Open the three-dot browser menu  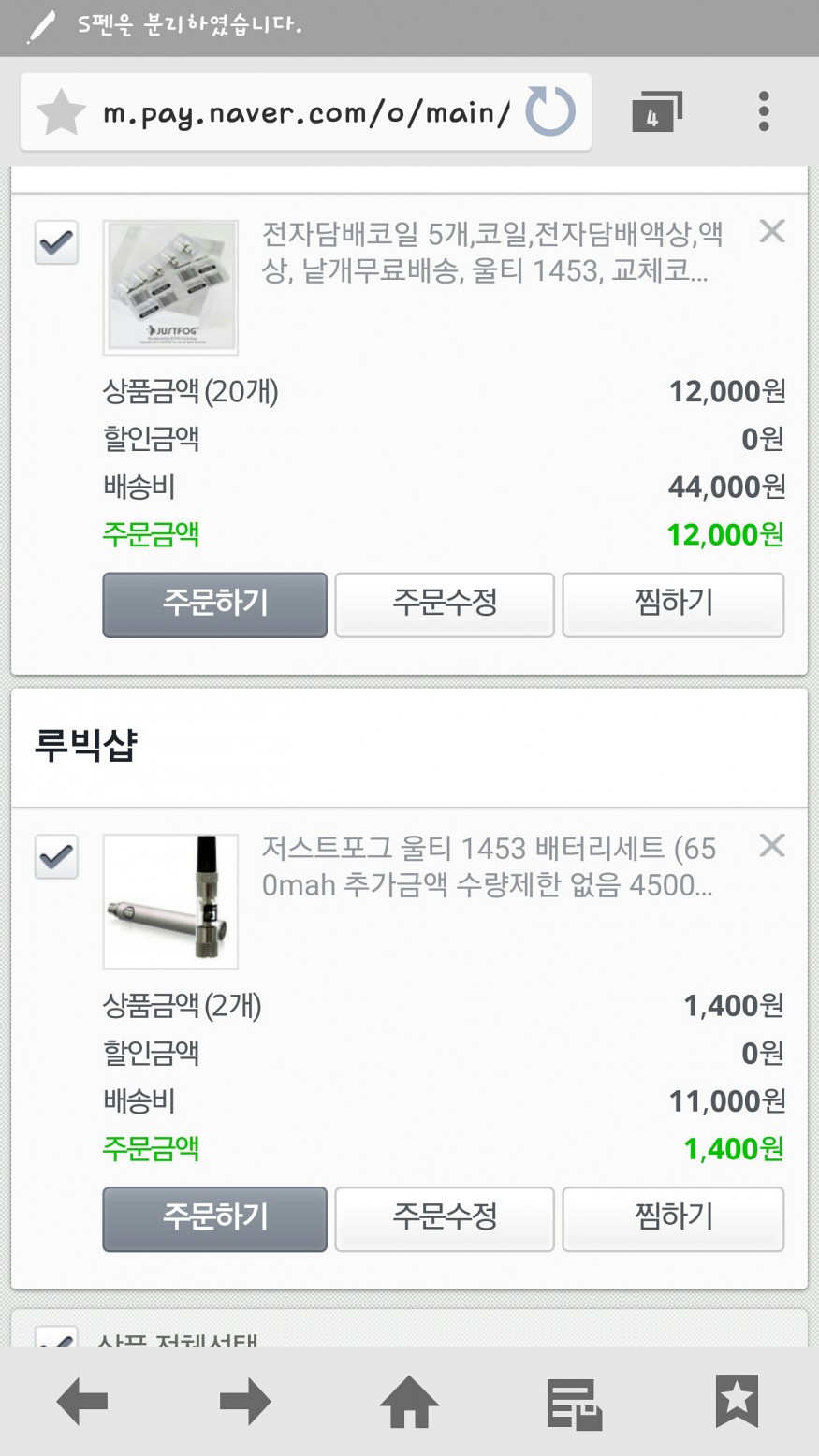click(x=764, y=112)
